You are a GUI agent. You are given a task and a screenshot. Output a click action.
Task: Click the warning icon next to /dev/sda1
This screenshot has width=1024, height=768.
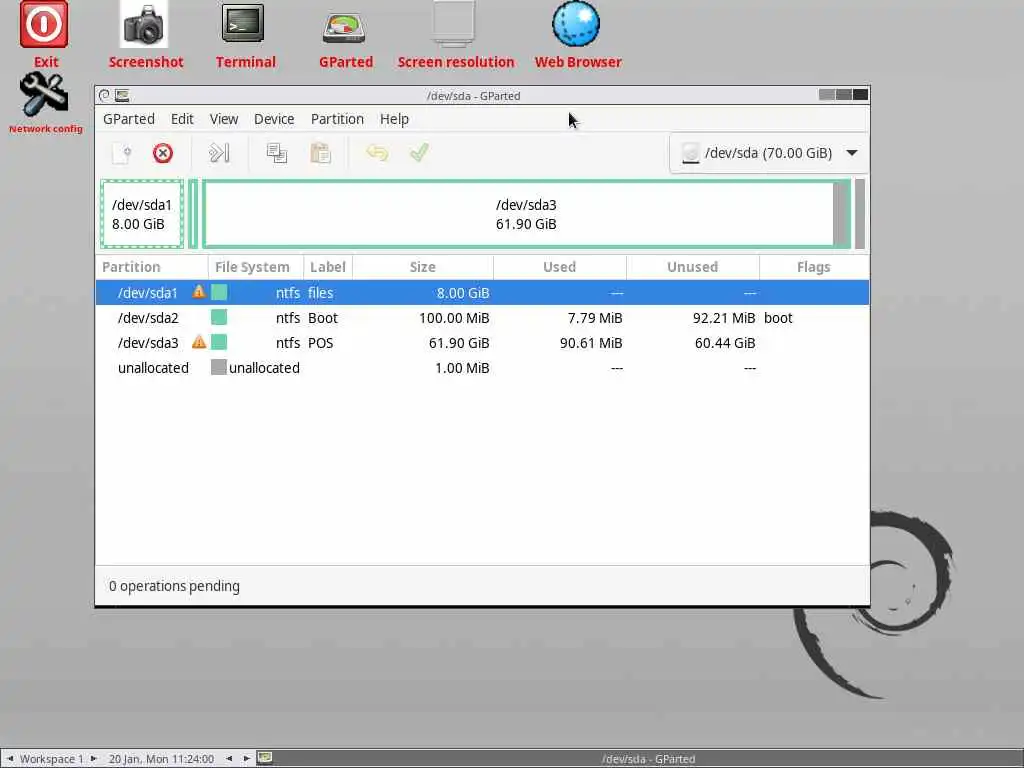coord(199,292)
